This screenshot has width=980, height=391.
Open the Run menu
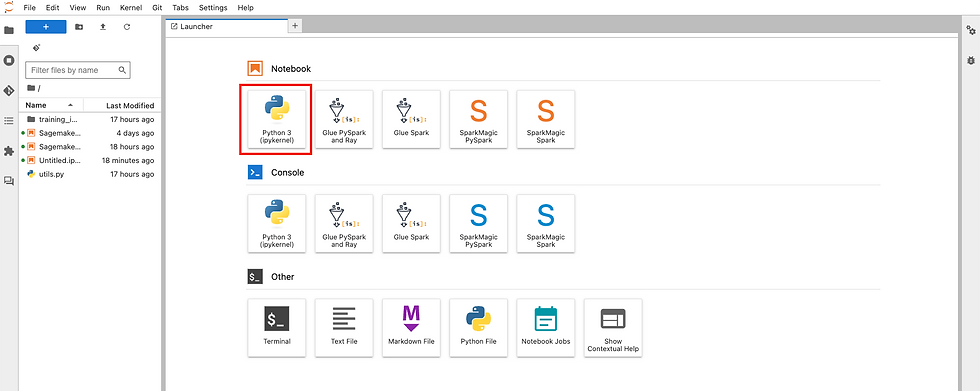(104, 7)
